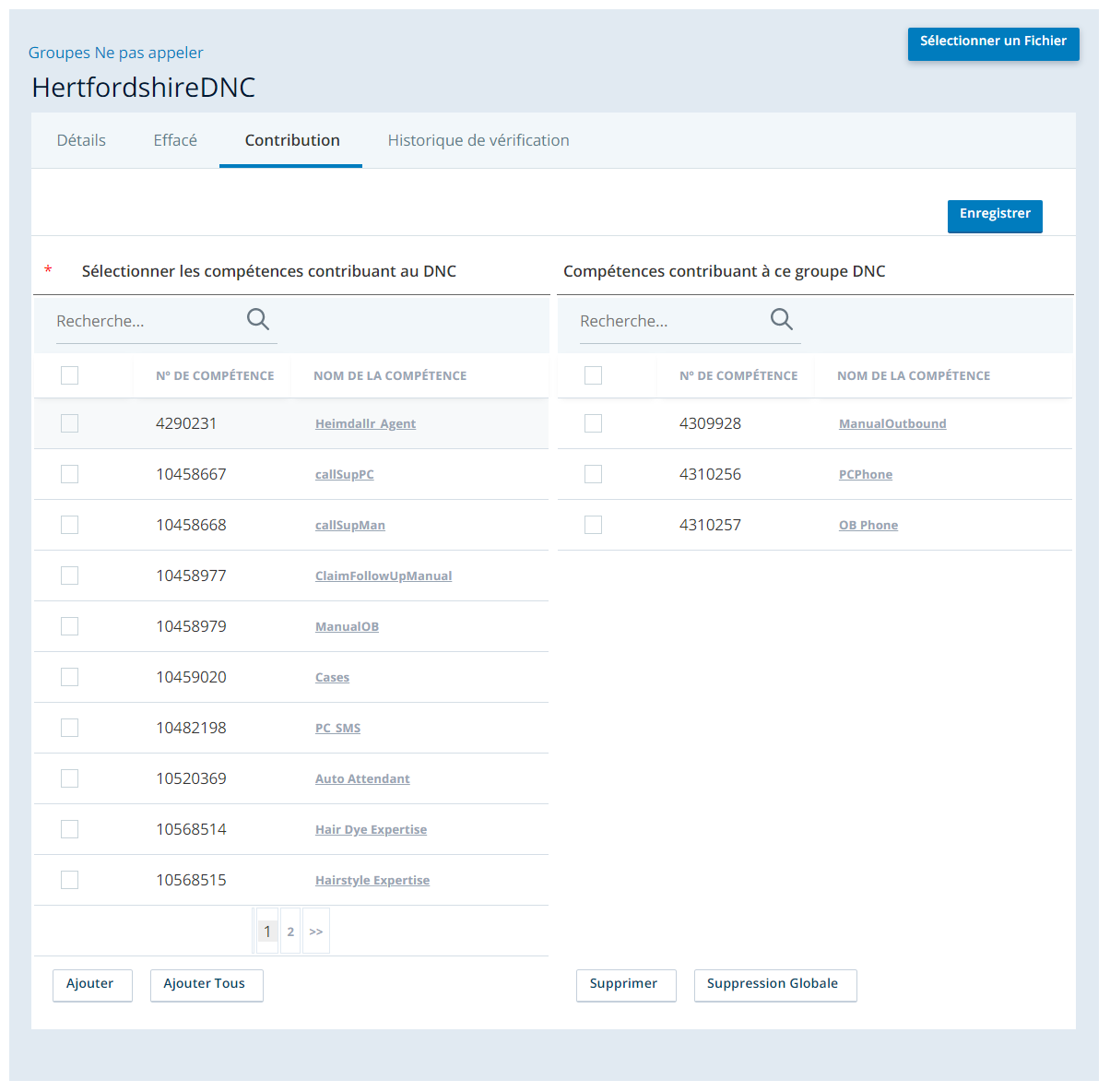Tick checkbox for skill 10458667
Image resolution: width=1110 pixels, height=1092 pixels.
tap(69, 474)
